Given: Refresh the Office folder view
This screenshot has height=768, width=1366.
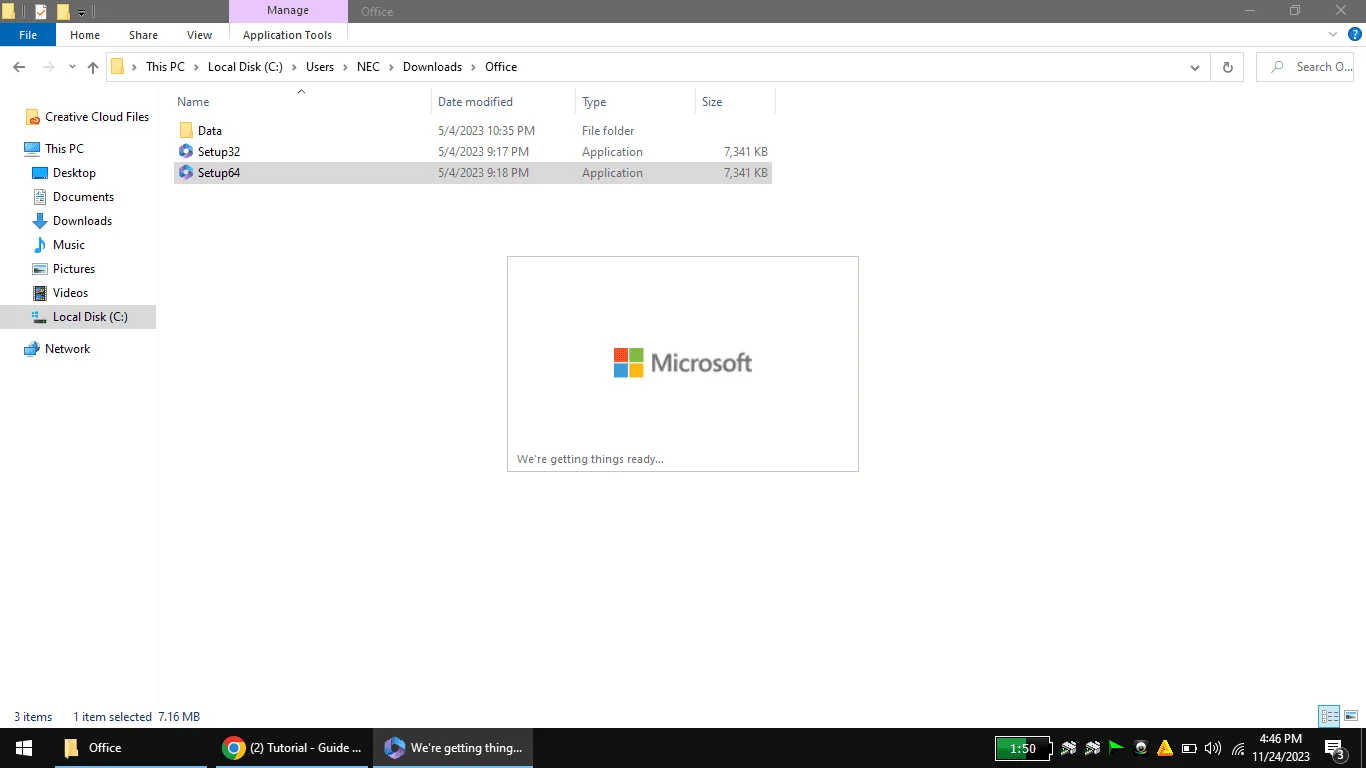Looking at the screenshot, I should [1227, 67].
